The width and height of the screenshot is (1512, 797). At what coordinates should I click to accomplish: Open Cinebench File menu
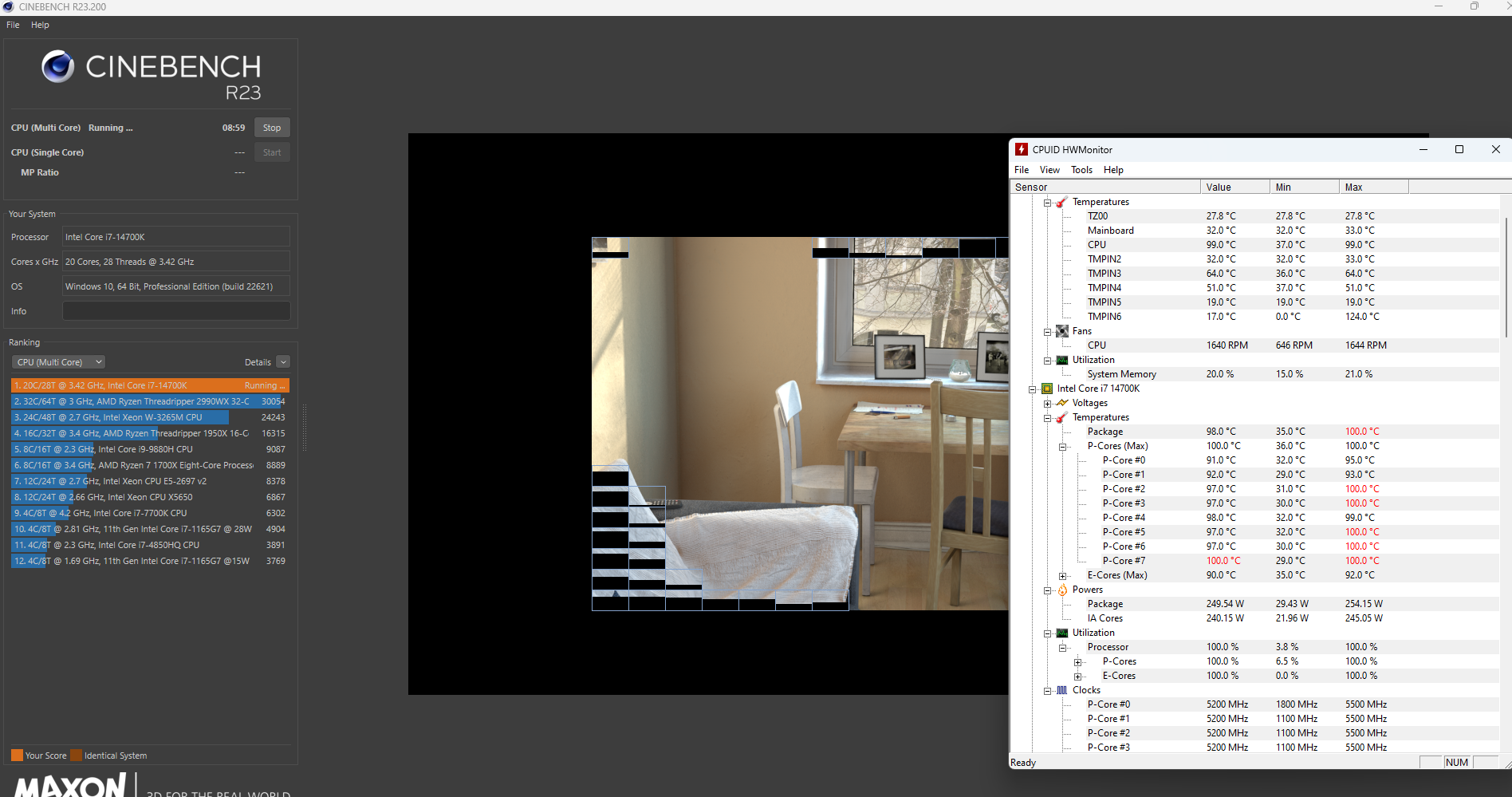(13, 25)
